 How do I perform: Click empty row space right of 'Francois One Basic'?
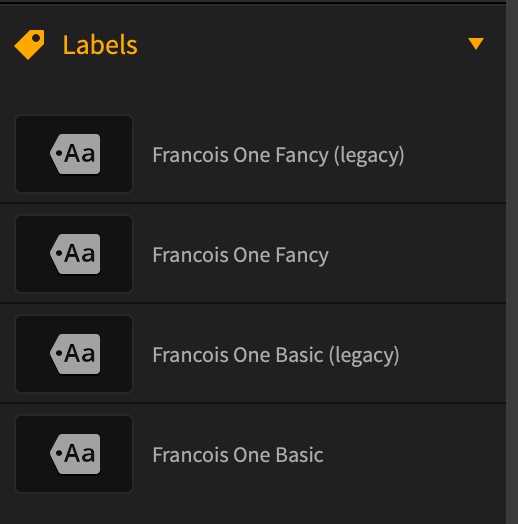414,454
